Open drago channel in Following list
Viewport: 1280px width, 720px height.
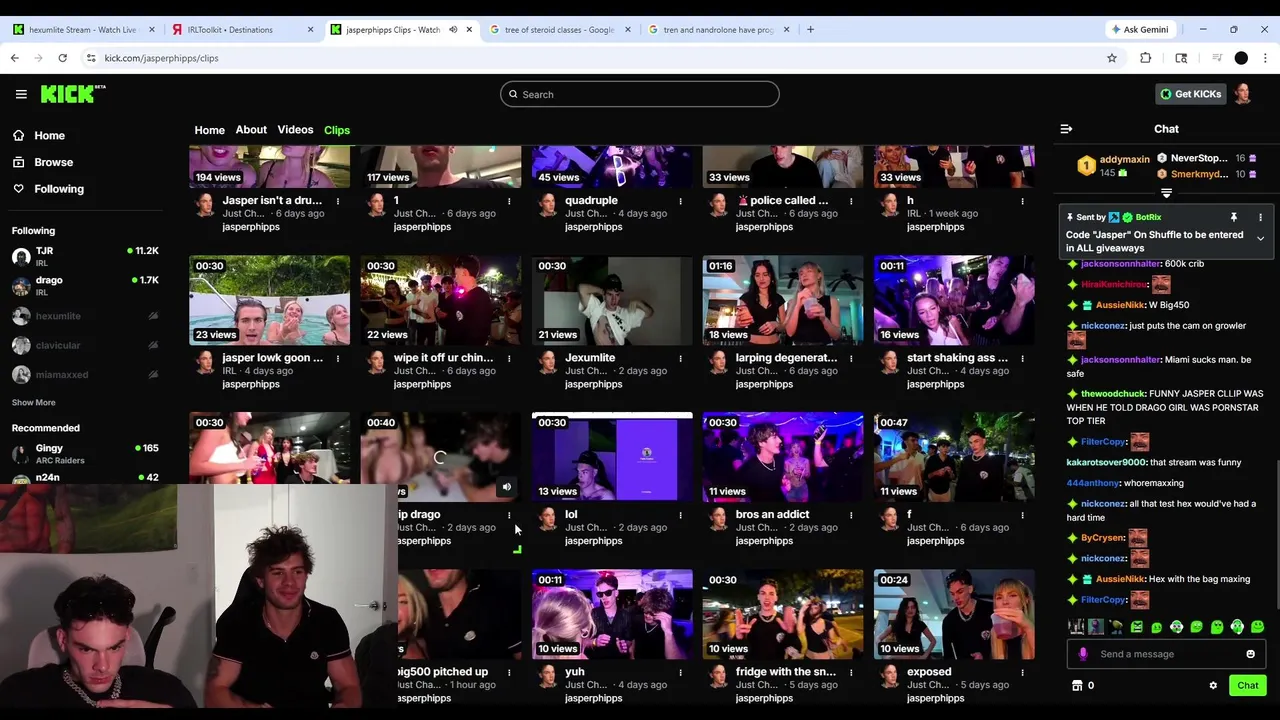coord(85,286)
